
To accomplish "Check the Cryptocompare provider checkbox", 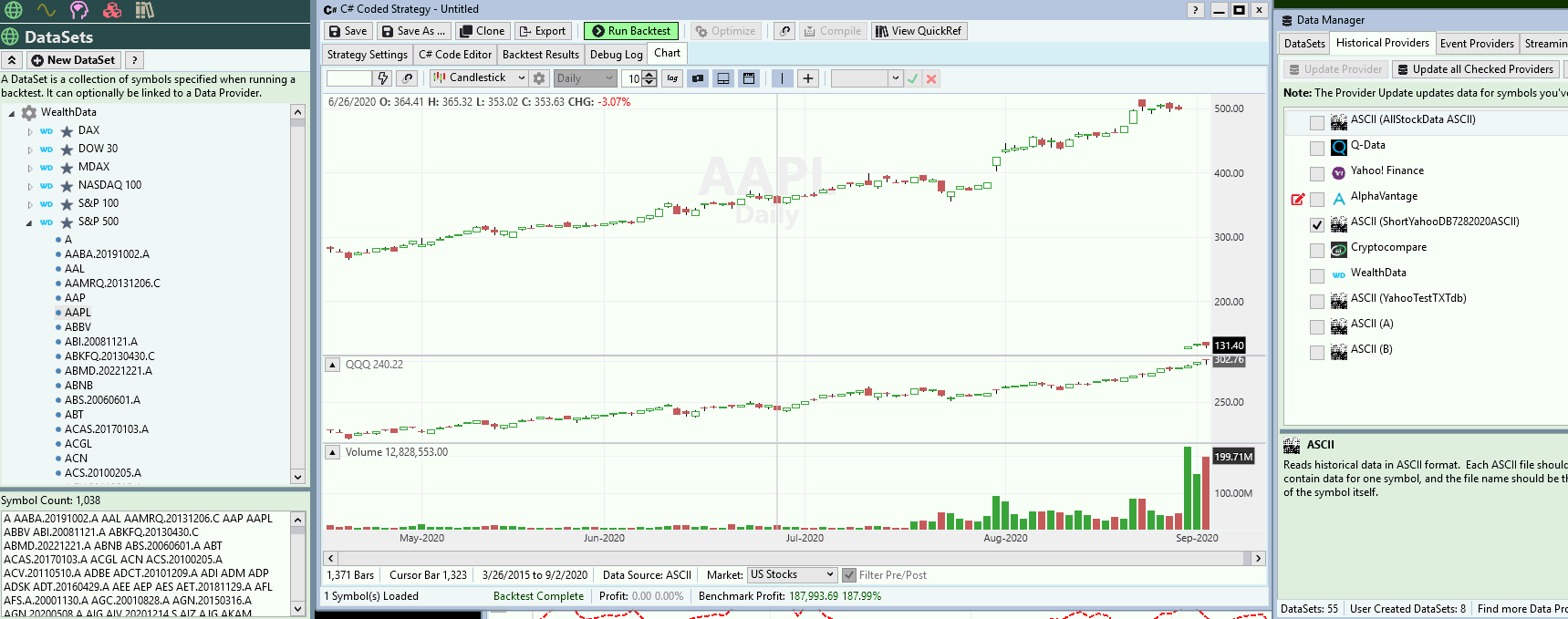I will [1316, 250].
